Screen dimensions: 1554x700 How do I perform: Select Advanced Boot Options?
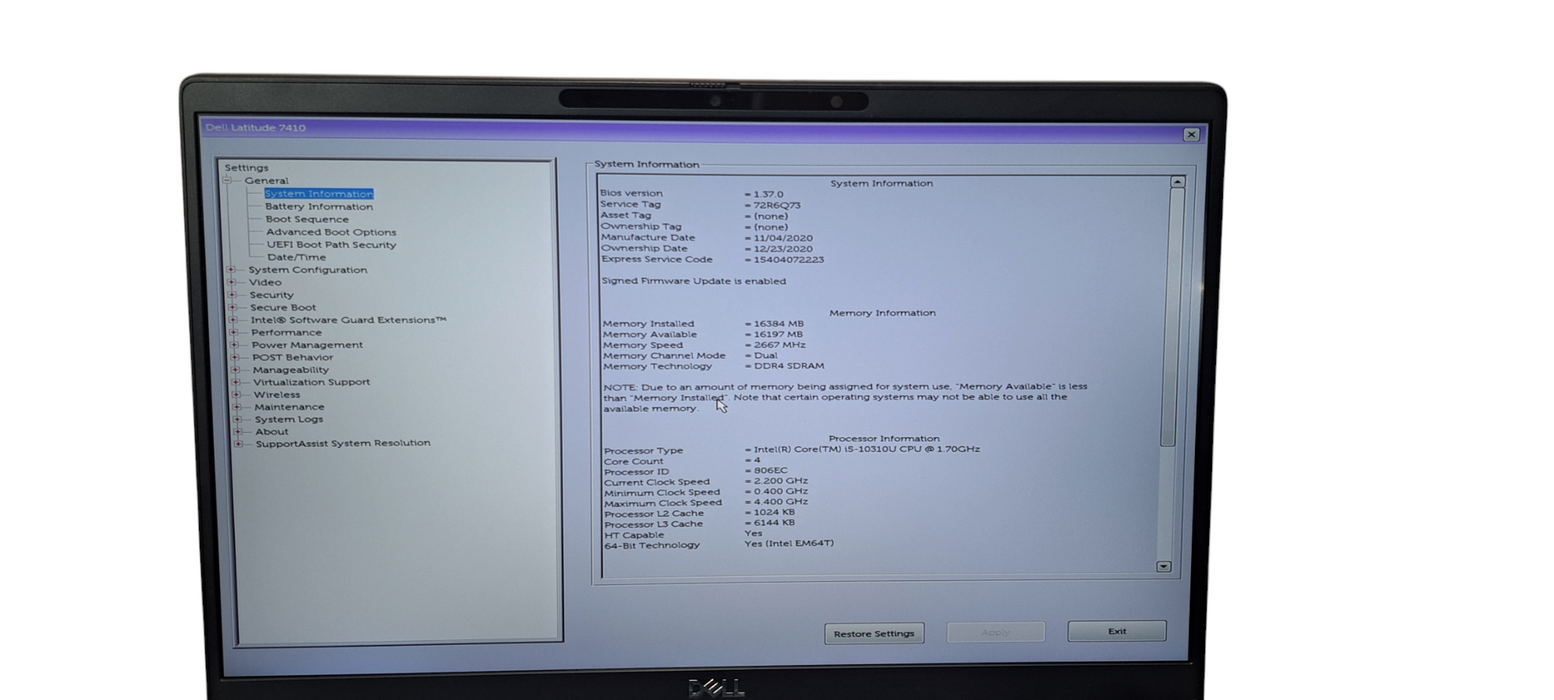(330, 231)
